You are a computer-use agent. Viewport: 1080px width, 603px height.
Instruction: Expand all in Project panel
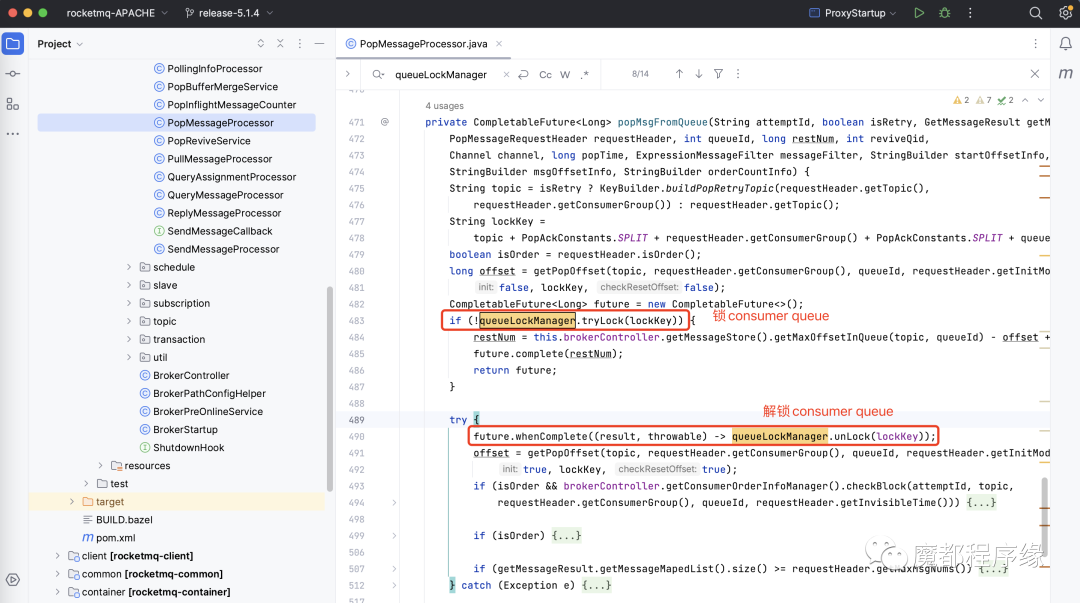tap(260, 43)
